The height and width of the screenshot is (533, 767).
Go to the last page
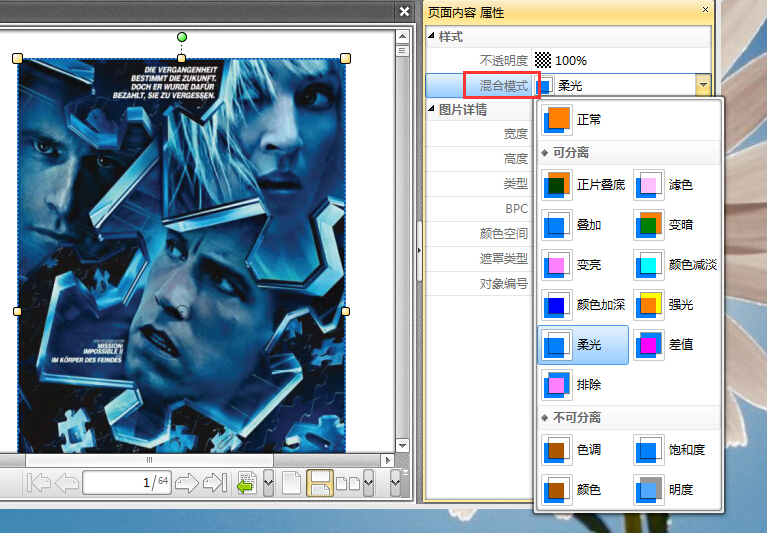tap(215, 483)
